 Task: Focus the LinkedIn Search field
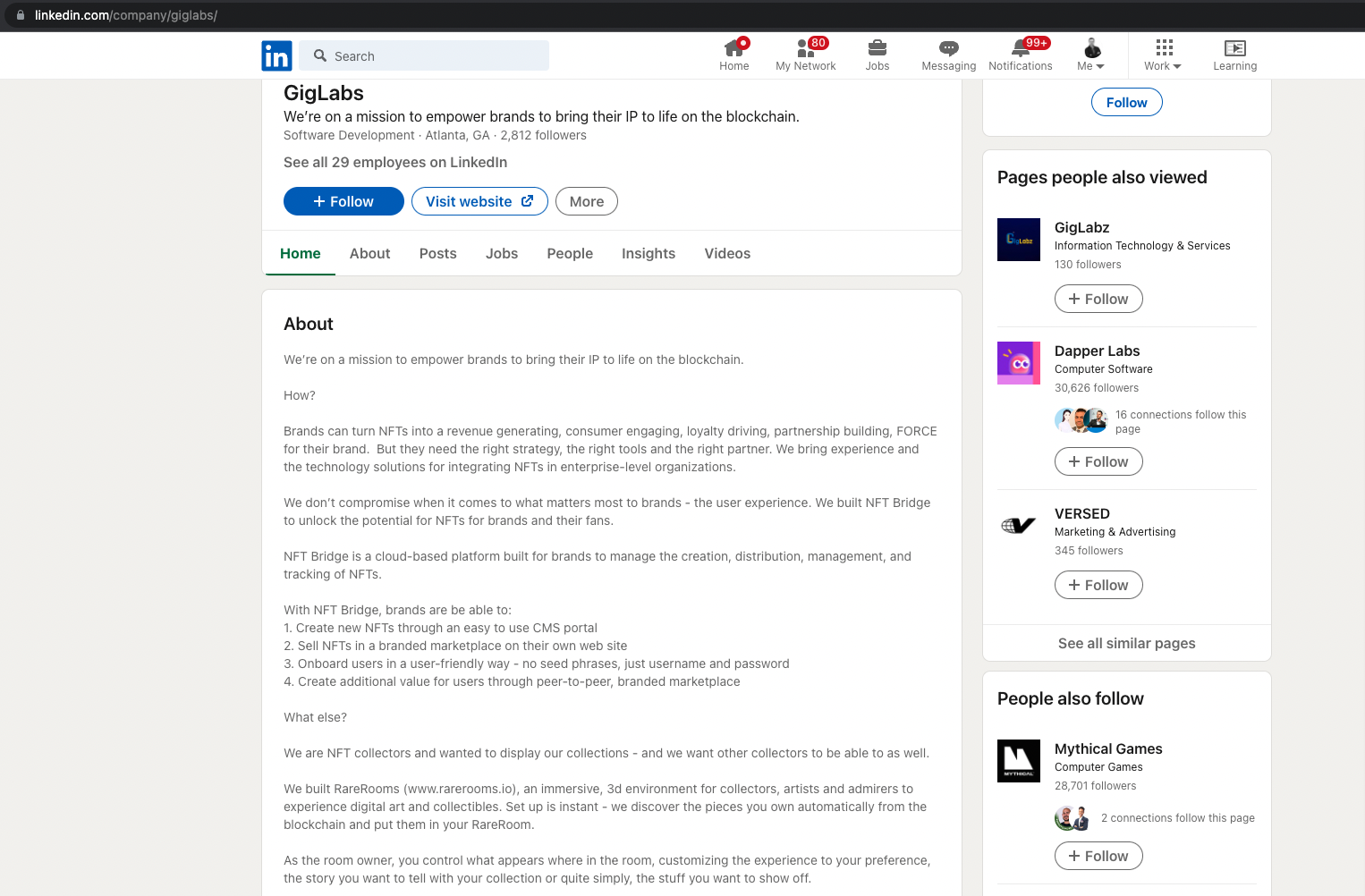pos(424,55)
